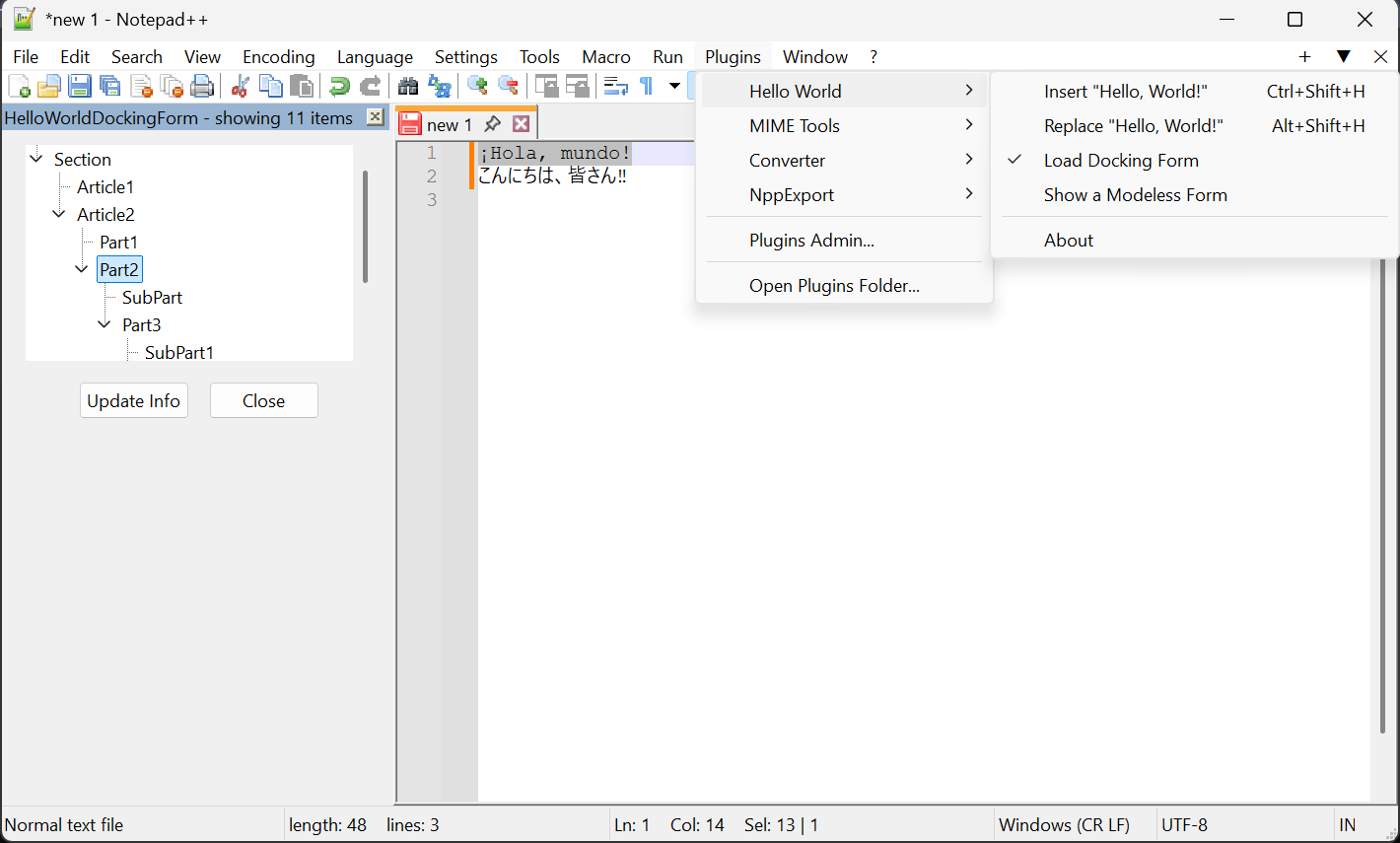
Task: Expand the NppExport submenu
Action: coord(845,194)
